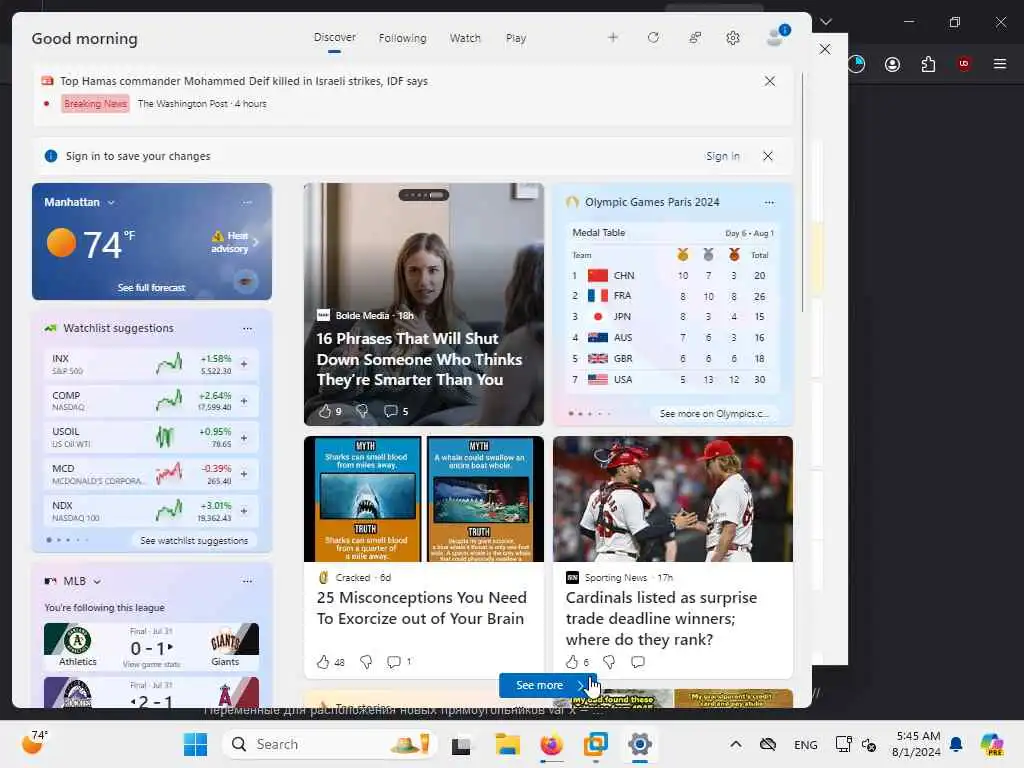Add COMP NASDAQ to watchlist
The width and height of the screenshot is (1024, 768).
244,401
